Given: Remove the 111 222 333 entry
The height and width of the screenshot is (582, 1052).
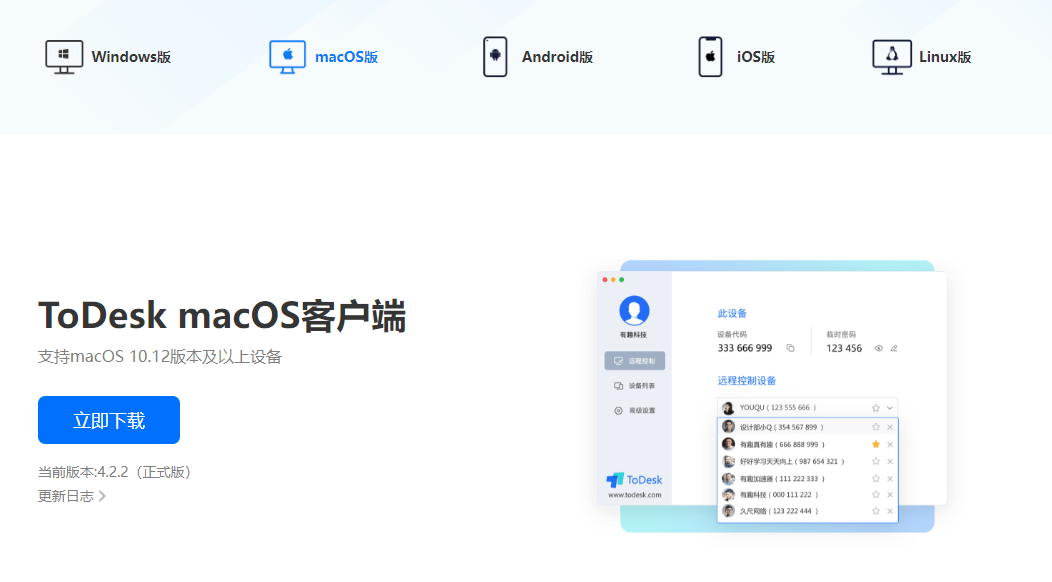Looking at the screenshot, I should tap(890, 479).
